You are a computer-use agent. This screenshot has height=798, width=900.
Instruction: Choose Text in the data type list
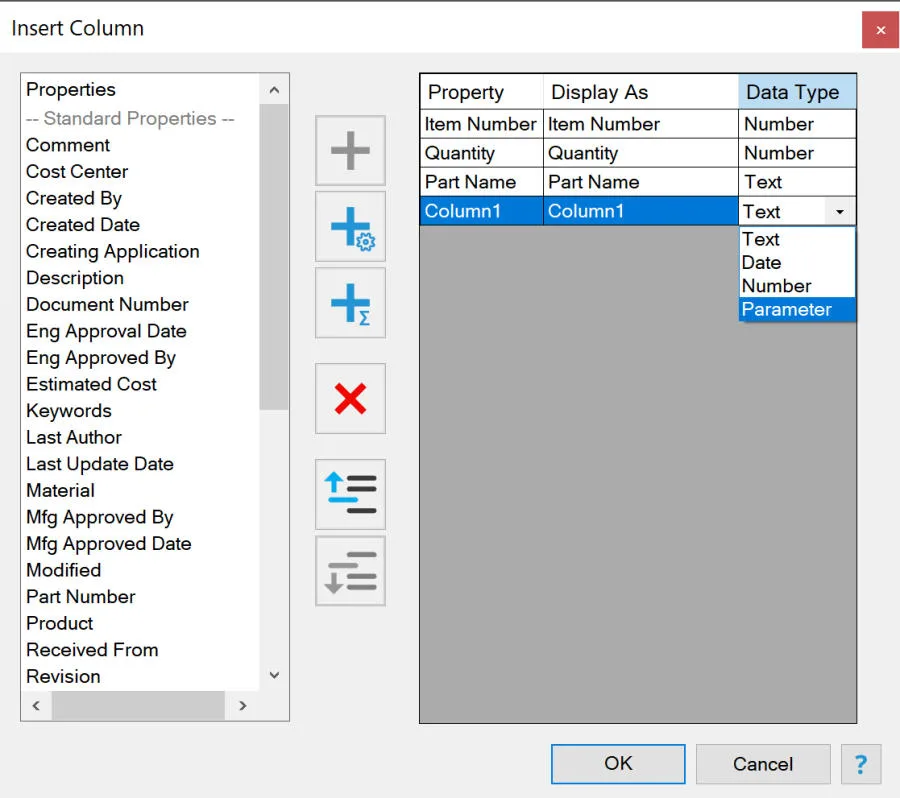pyautogui.click(x=797, y=239)
